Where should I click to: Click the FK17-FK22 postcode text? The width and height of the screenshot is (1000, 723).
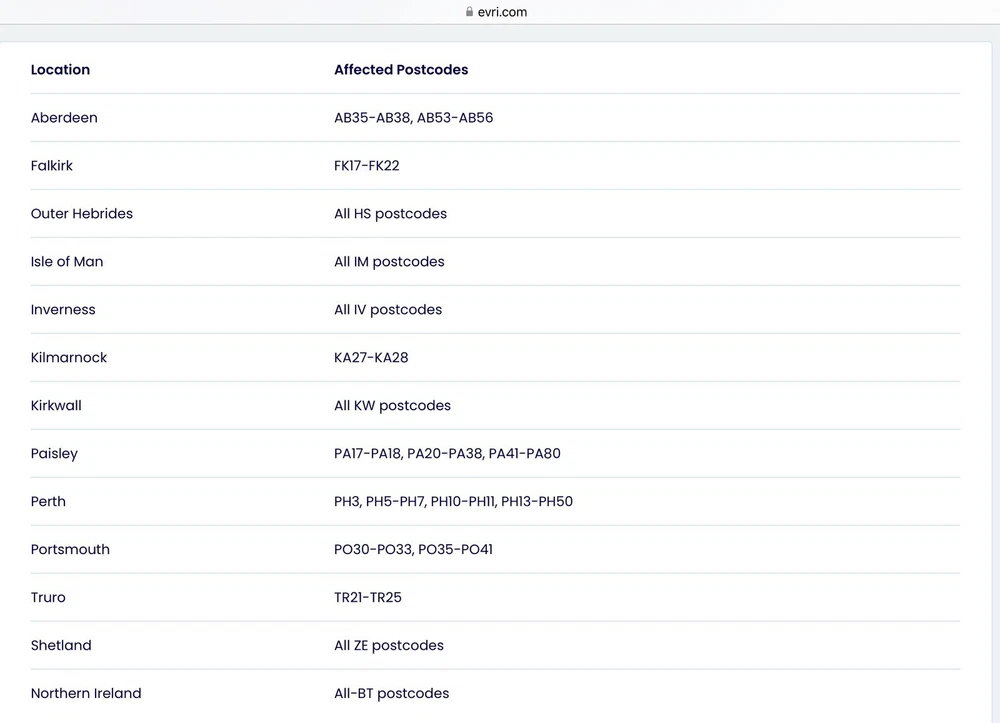(366, 166)
